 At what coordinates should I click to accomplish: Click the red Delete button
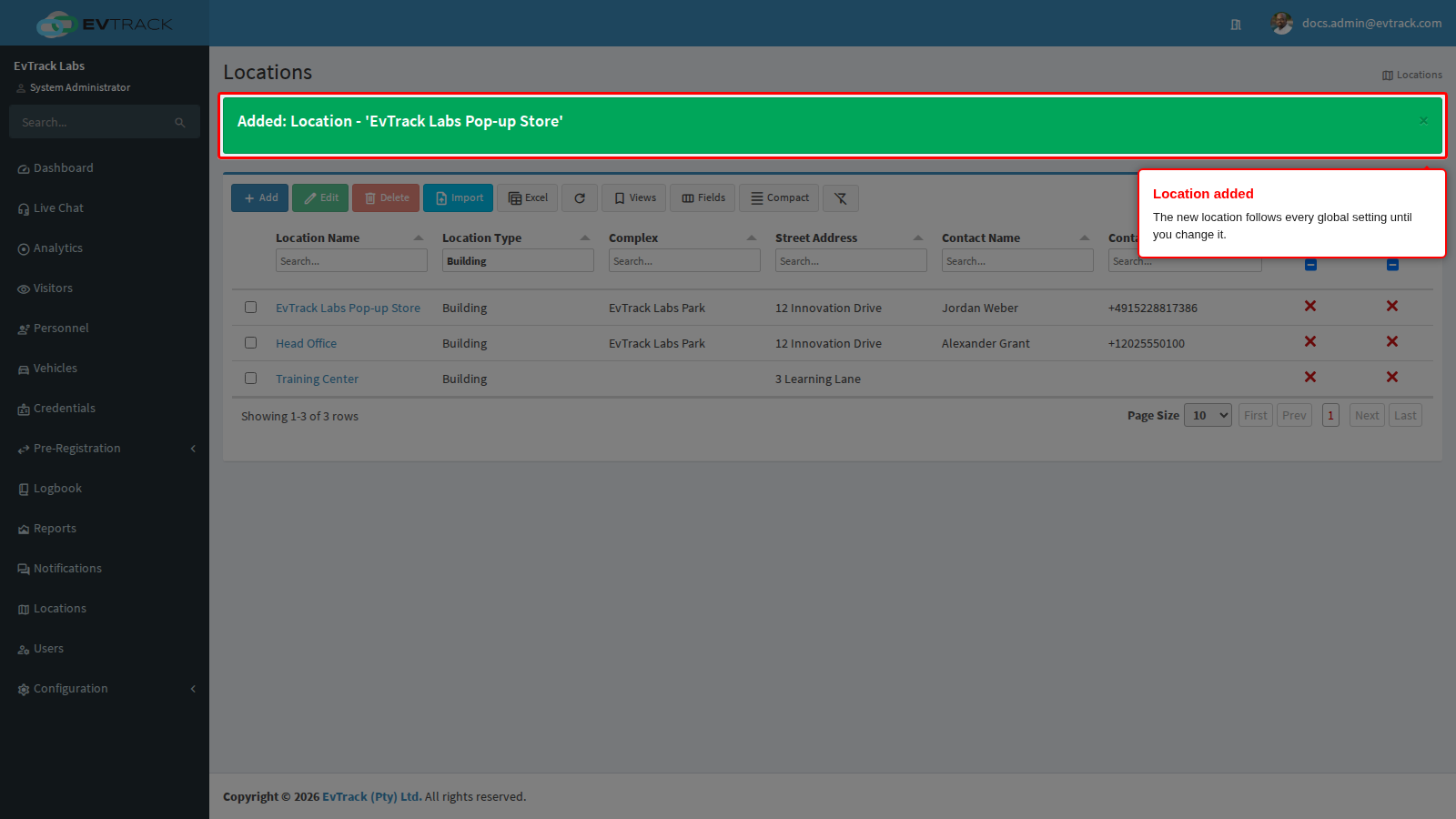(x=386, y=198)
